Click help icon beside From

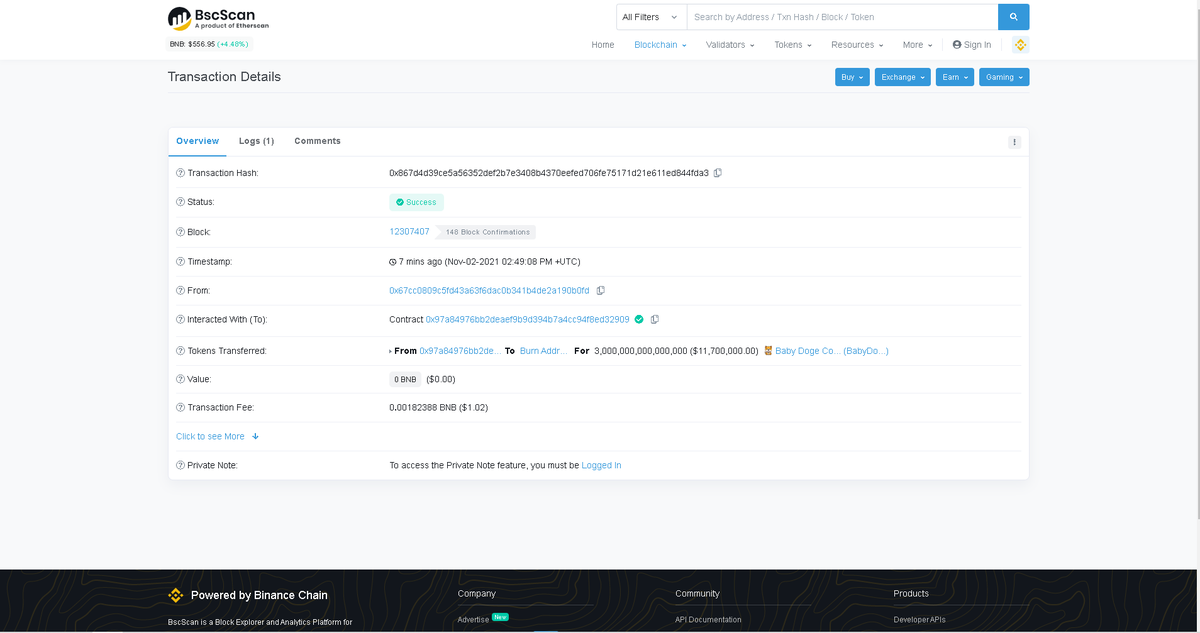tap(180, 291)
